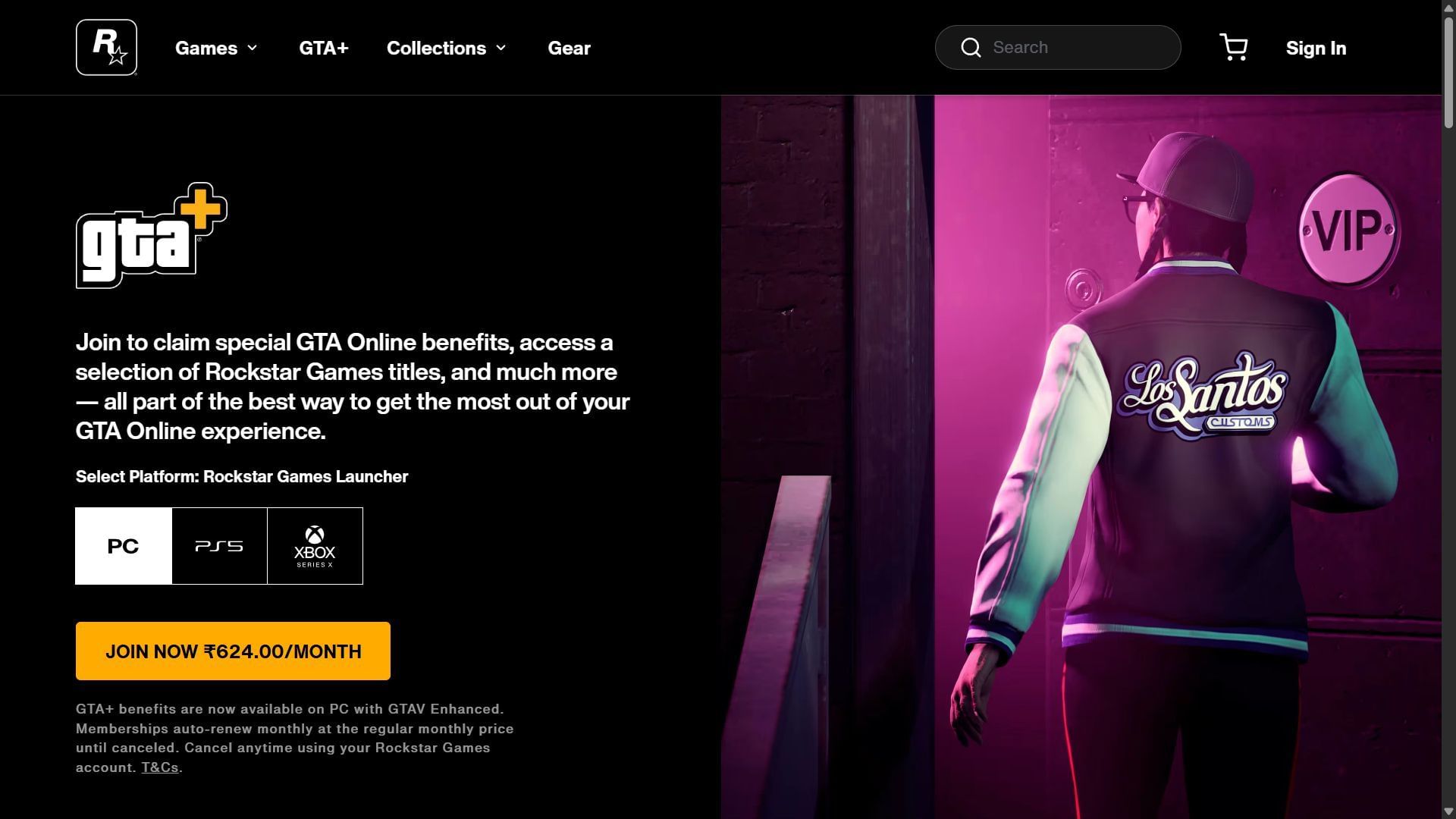Click the Los Santos Customs hero image
This screenshot has height=819, width=1456.
[1081, 457]
